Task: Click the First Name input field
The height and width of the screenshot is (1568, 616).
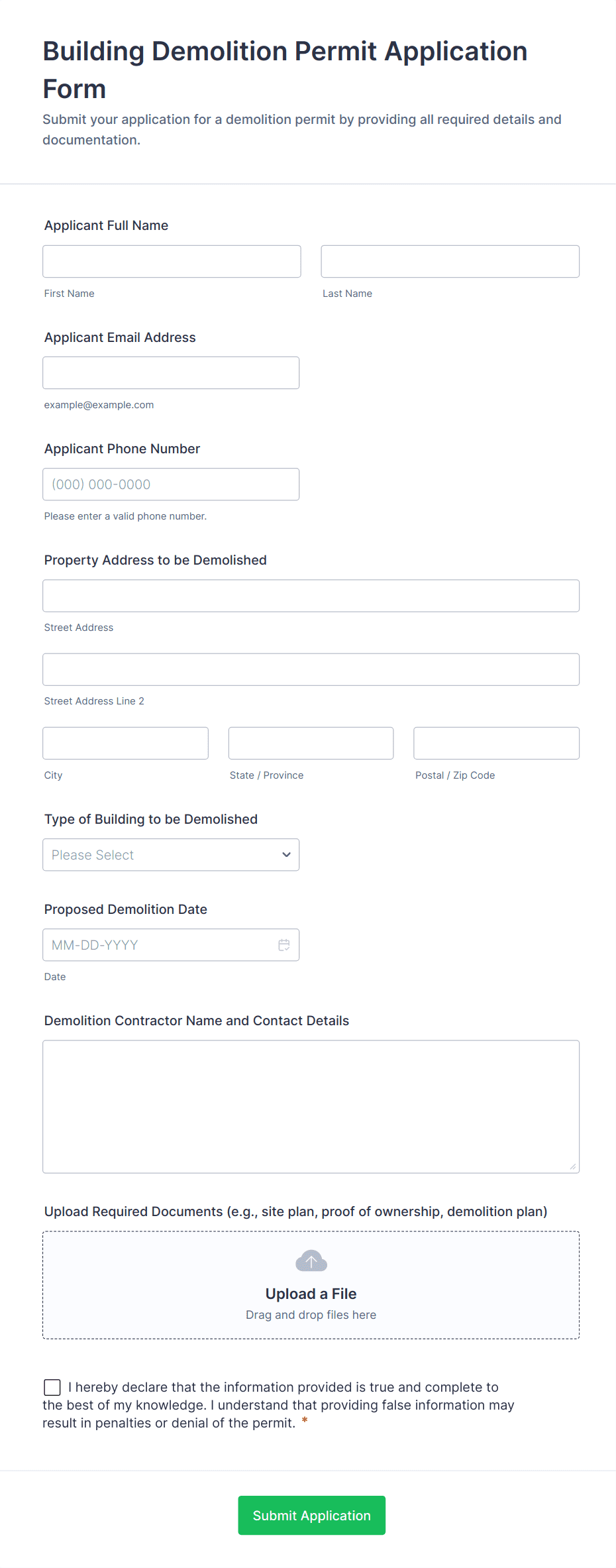Action: point(172,261)
